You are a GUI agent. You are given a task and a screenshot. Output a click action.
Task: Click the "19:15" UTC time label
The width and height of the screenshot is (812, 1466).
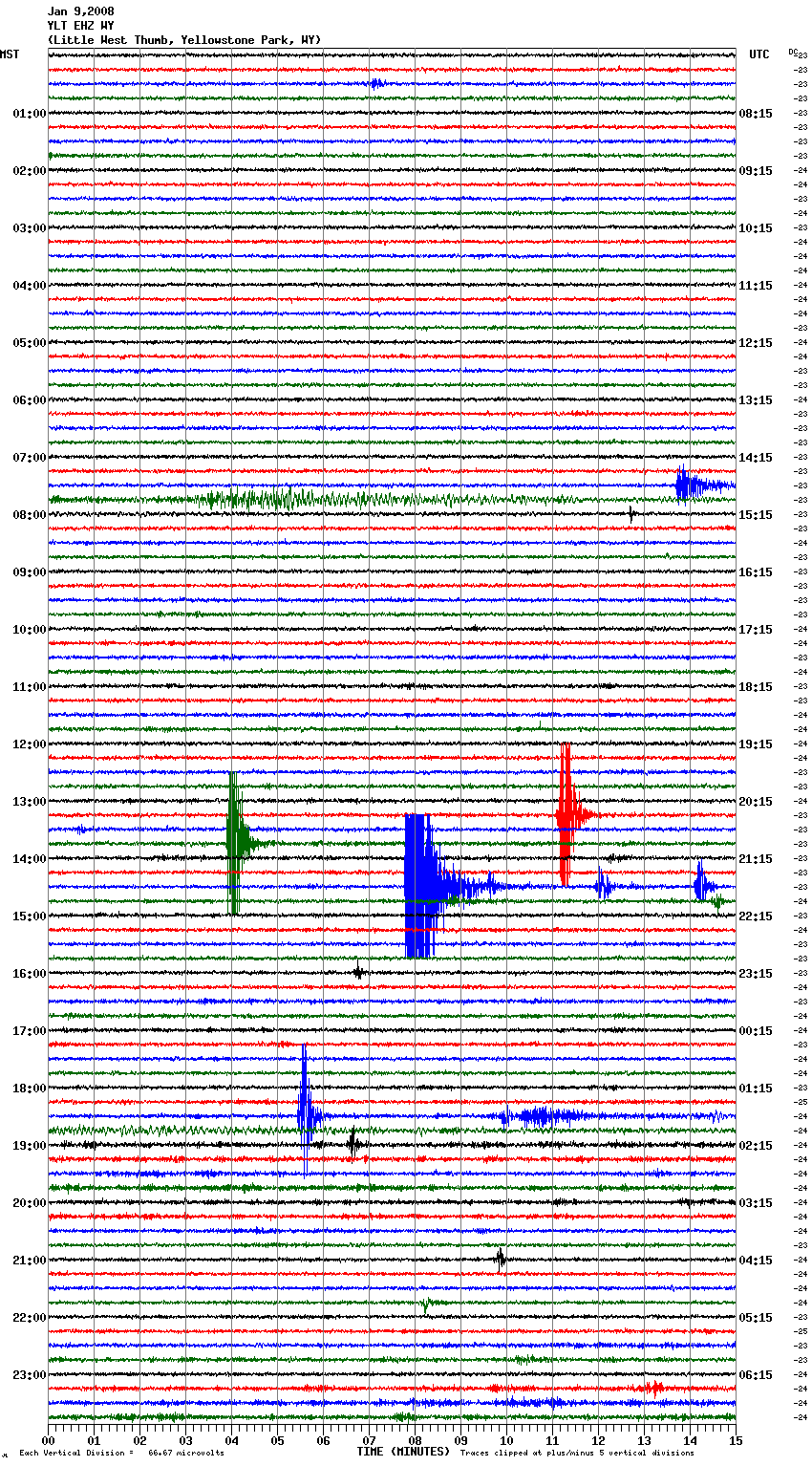756,744
